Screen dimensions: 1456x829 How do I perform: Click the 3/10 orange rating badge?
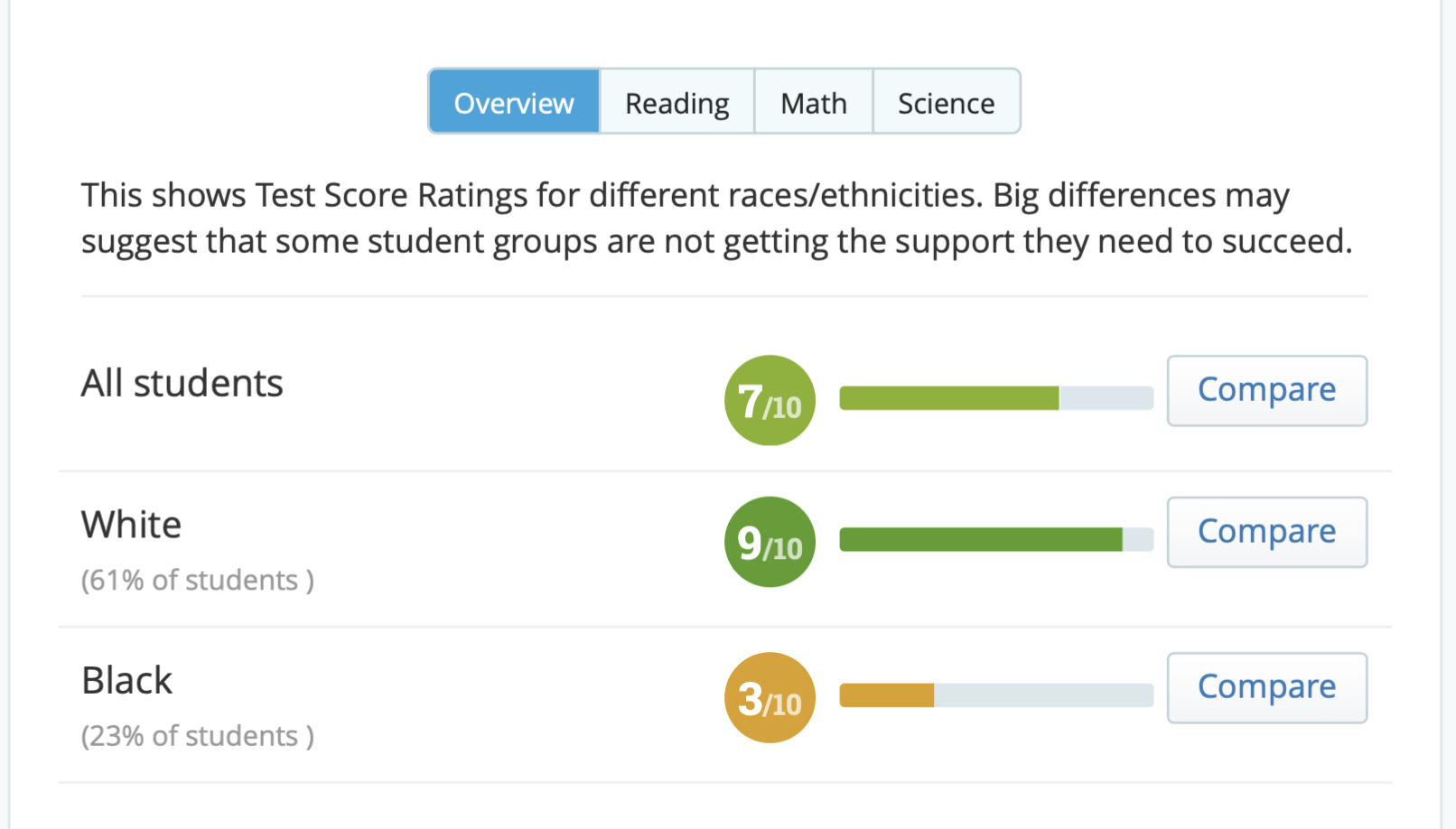pos(770,698)
